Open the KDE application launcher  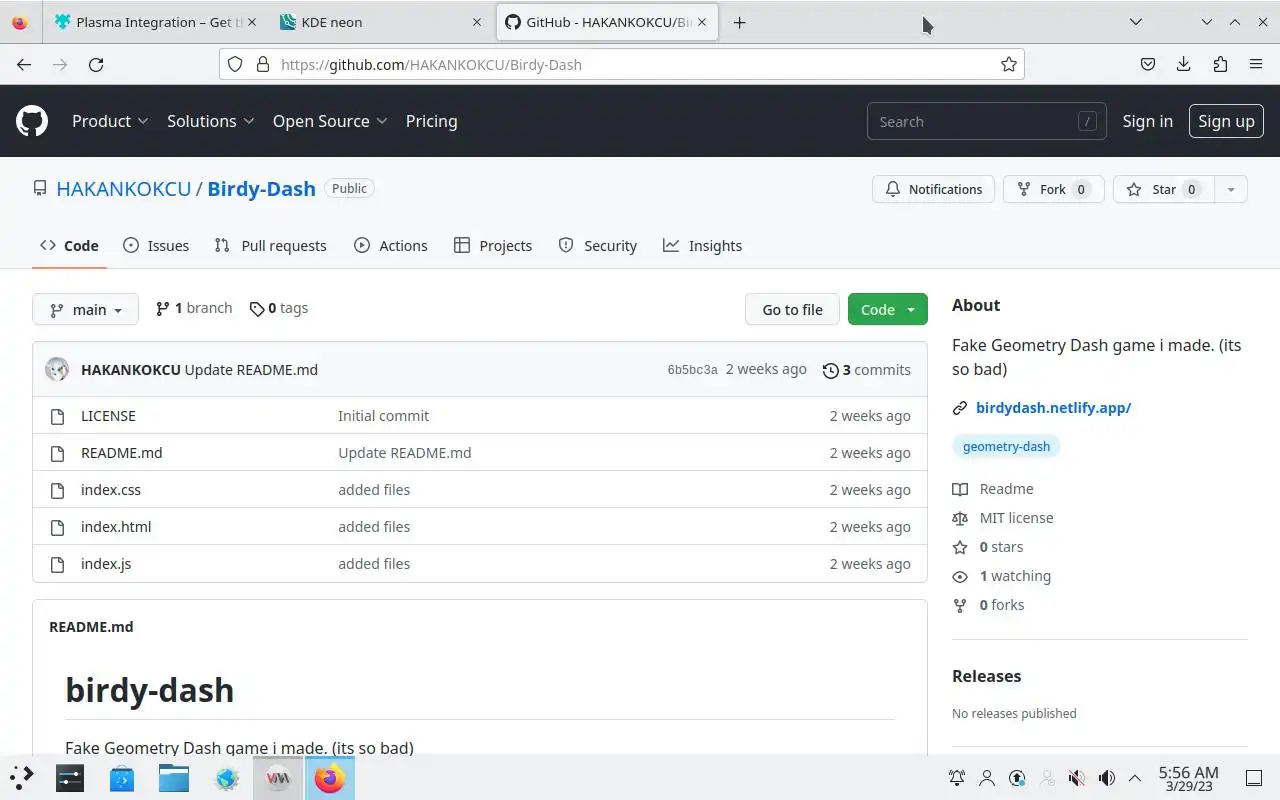(x=21, y=777)
